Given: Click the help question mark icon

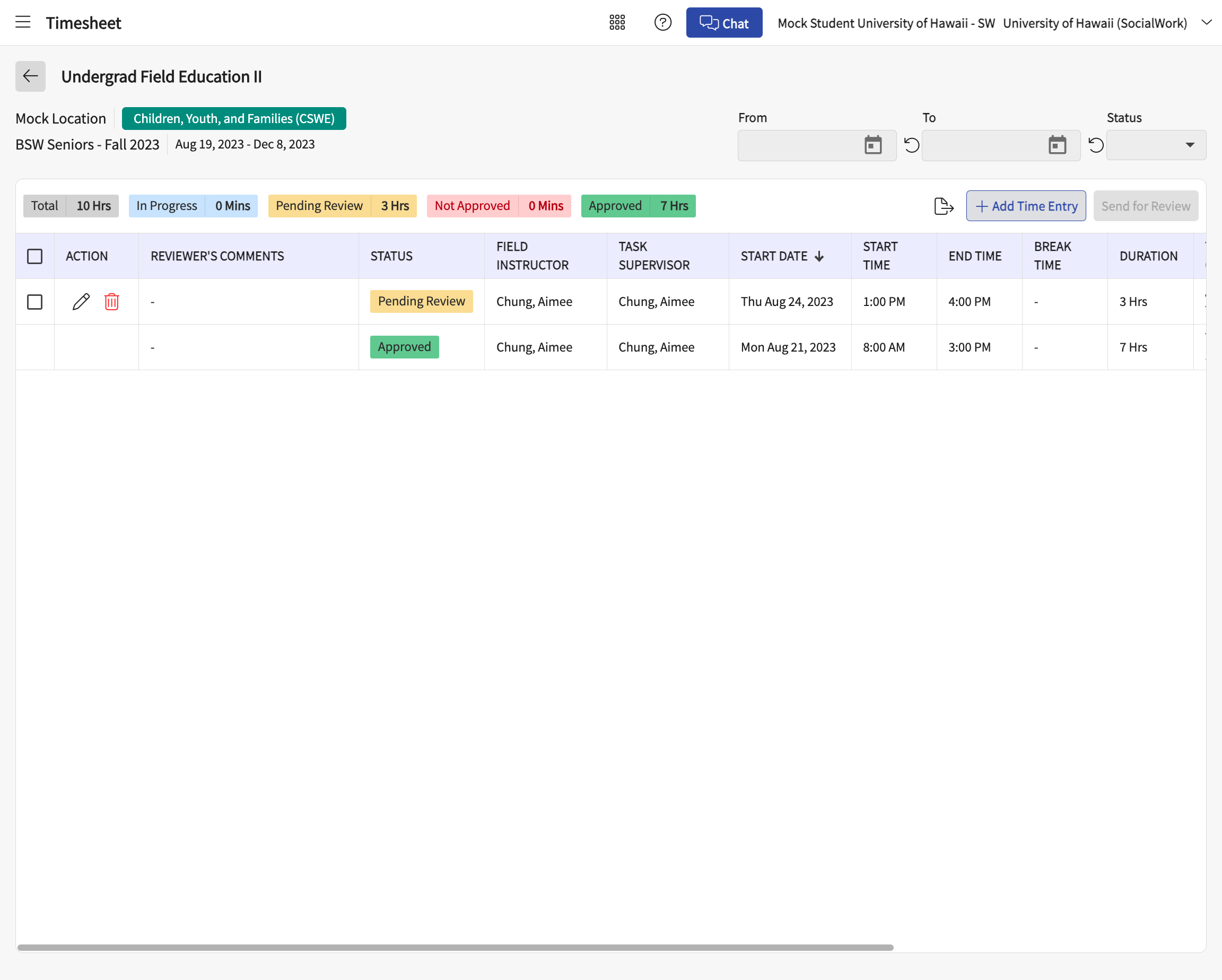Looking at the screenshot, I should coord(662,23).
